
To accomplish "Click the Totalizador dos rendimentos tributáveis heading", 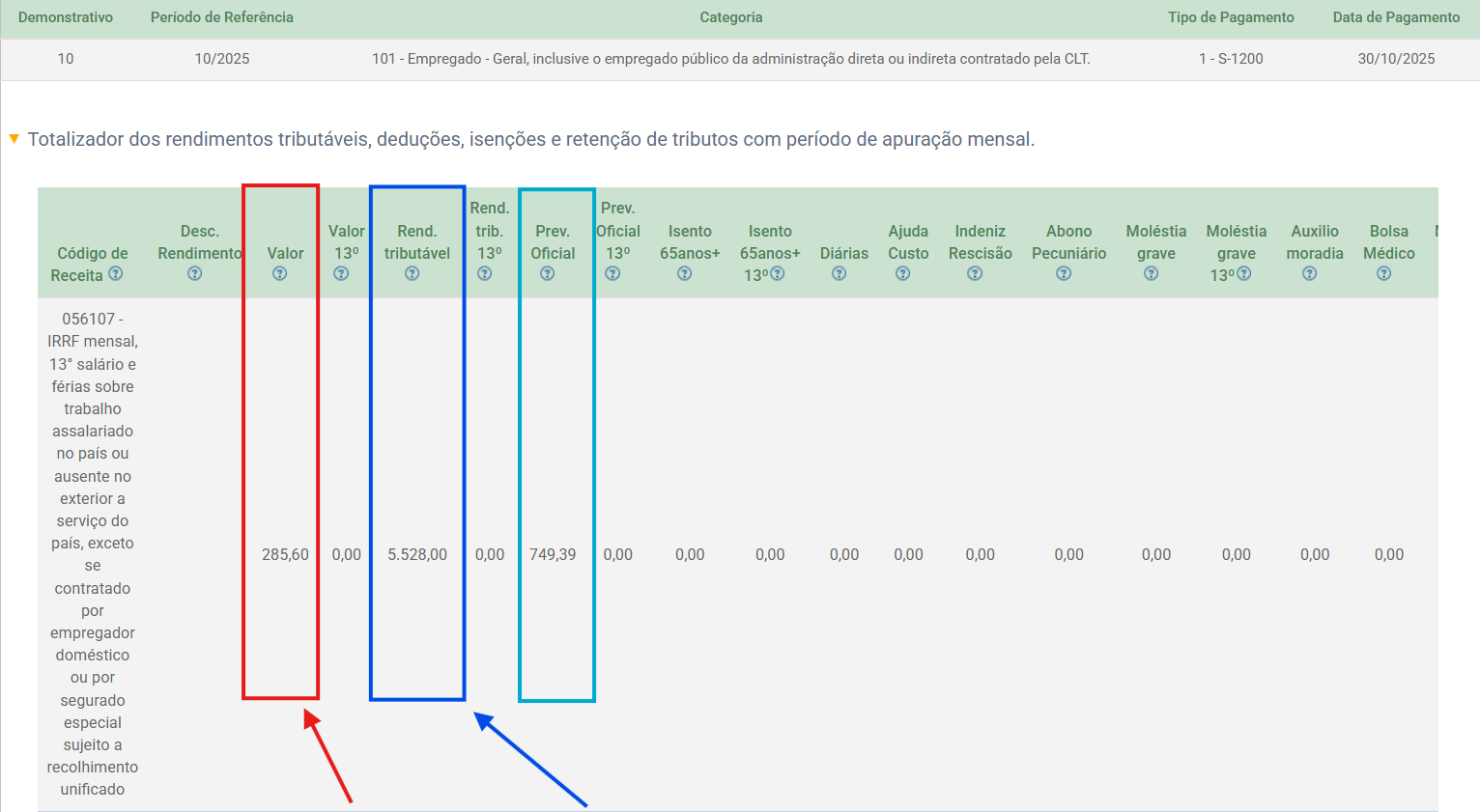I will (531, 139).
